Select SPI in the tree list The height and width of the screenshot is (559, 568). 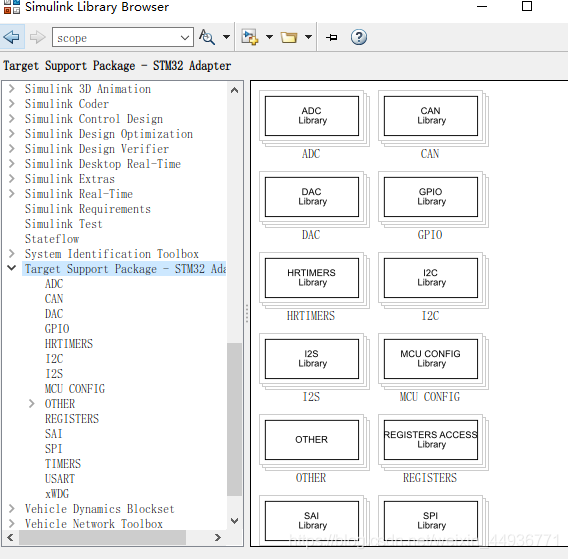pyautogui.click(x=54, y=449)
